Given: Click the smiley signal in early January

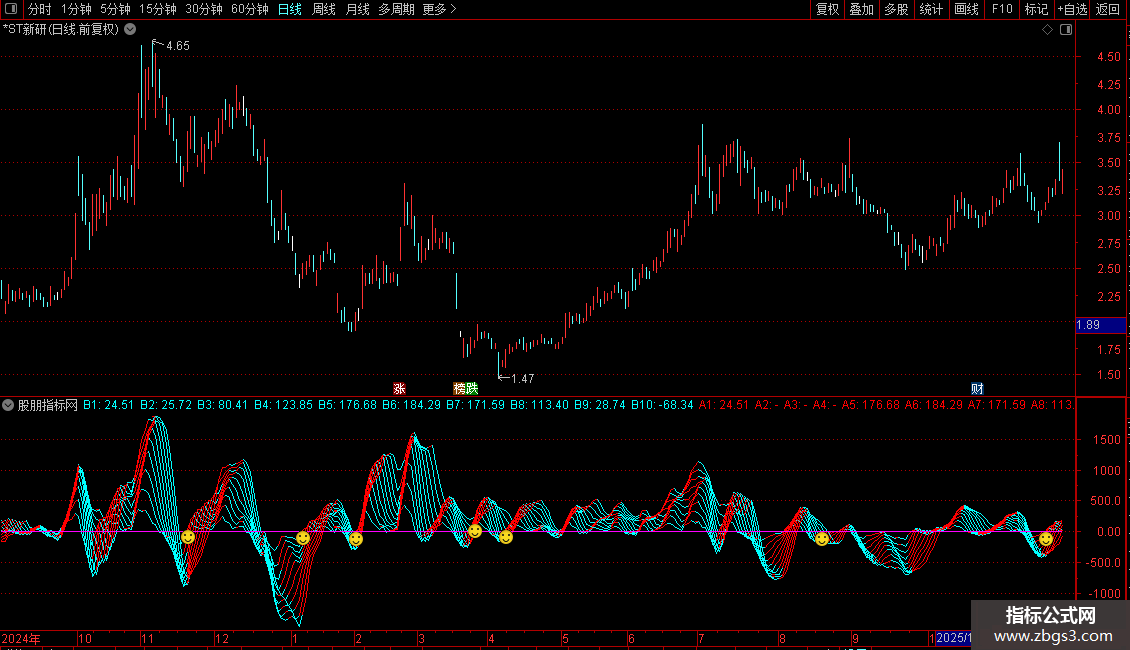Looking at the screenshot, I should point(303,538).
